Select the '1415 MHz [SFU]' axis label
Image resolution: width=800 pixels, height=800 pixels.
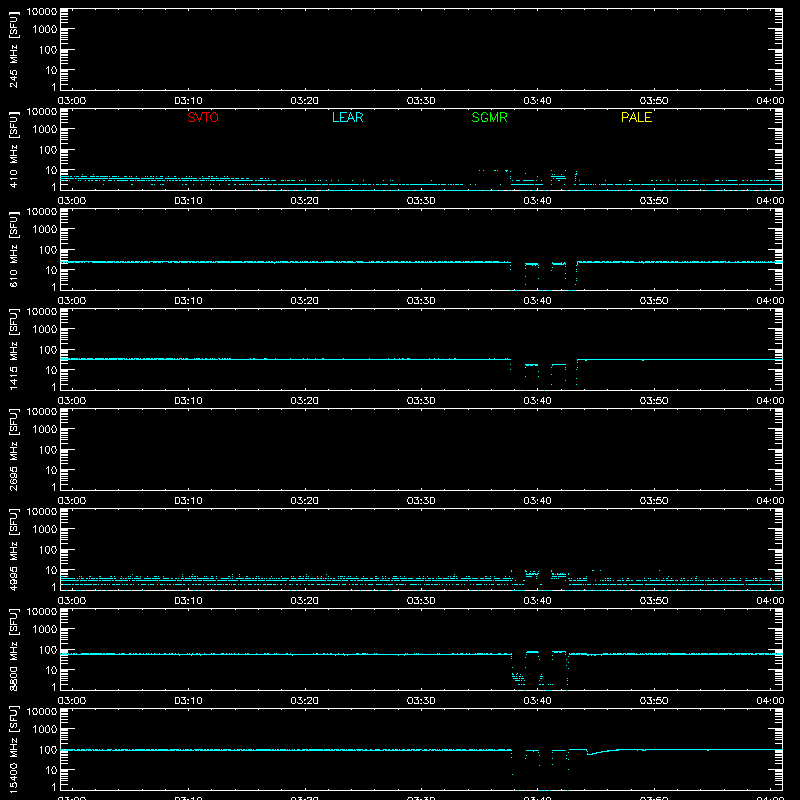point(13,349)
